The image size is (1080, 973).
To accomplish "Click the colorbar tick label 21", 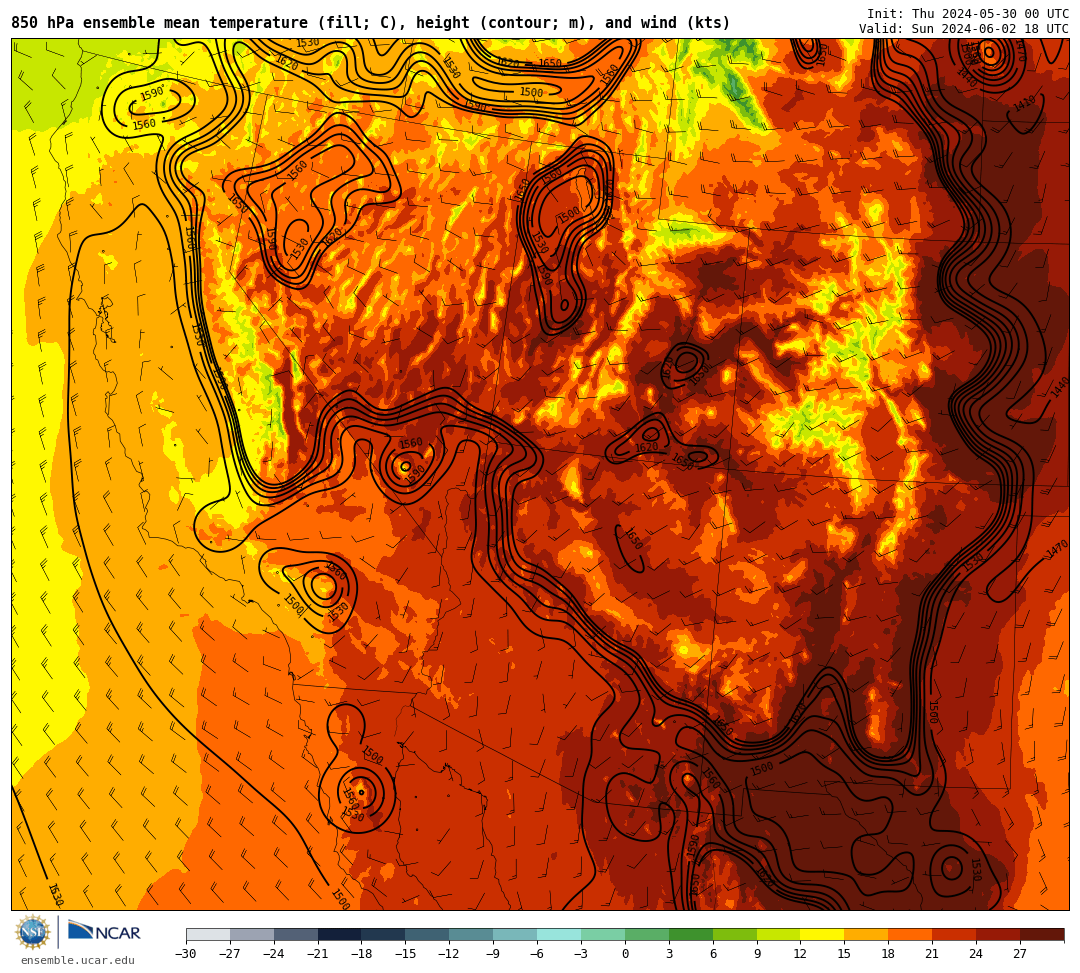I will [933, 954].
